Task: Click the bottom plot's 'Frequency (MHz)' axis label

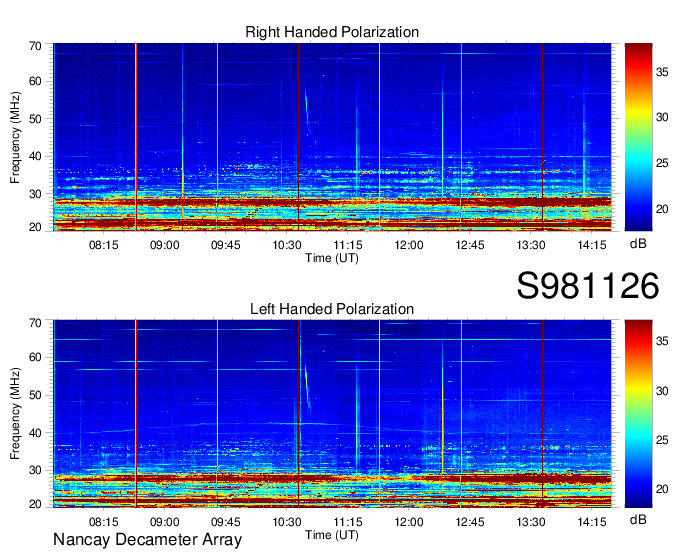Action: (15, 414)
